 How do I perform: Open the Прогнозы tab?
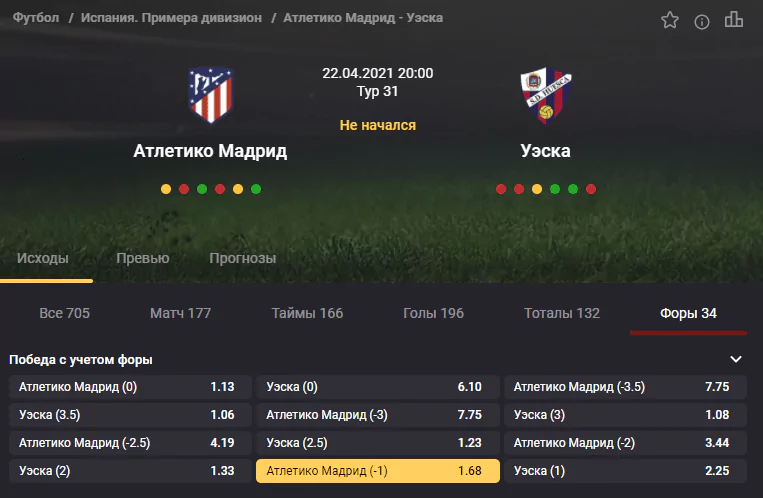click(x=242, y=258)
